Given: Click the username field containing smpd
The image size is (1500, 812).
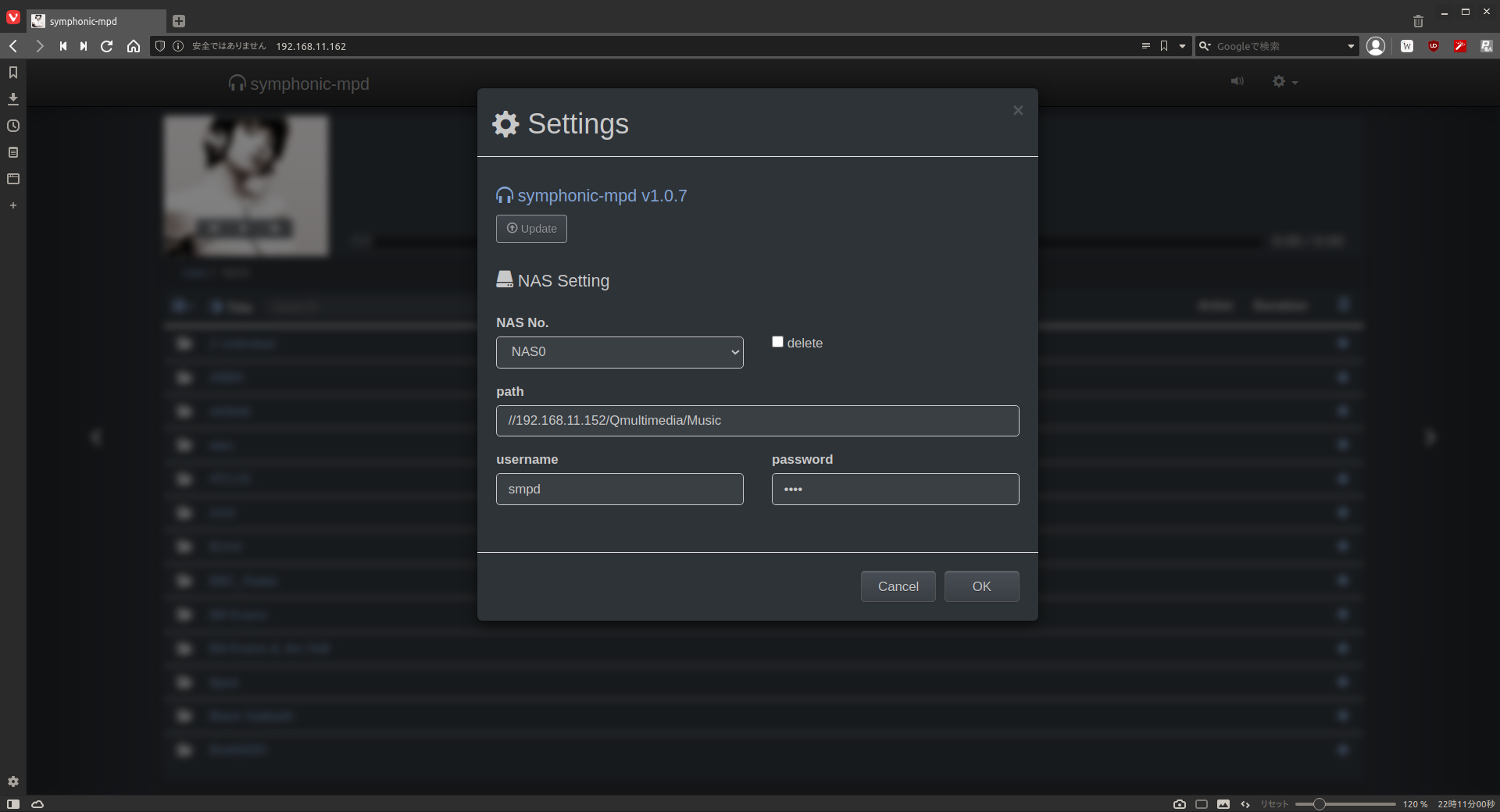Looking at the screenshot, I should (620, 490).
